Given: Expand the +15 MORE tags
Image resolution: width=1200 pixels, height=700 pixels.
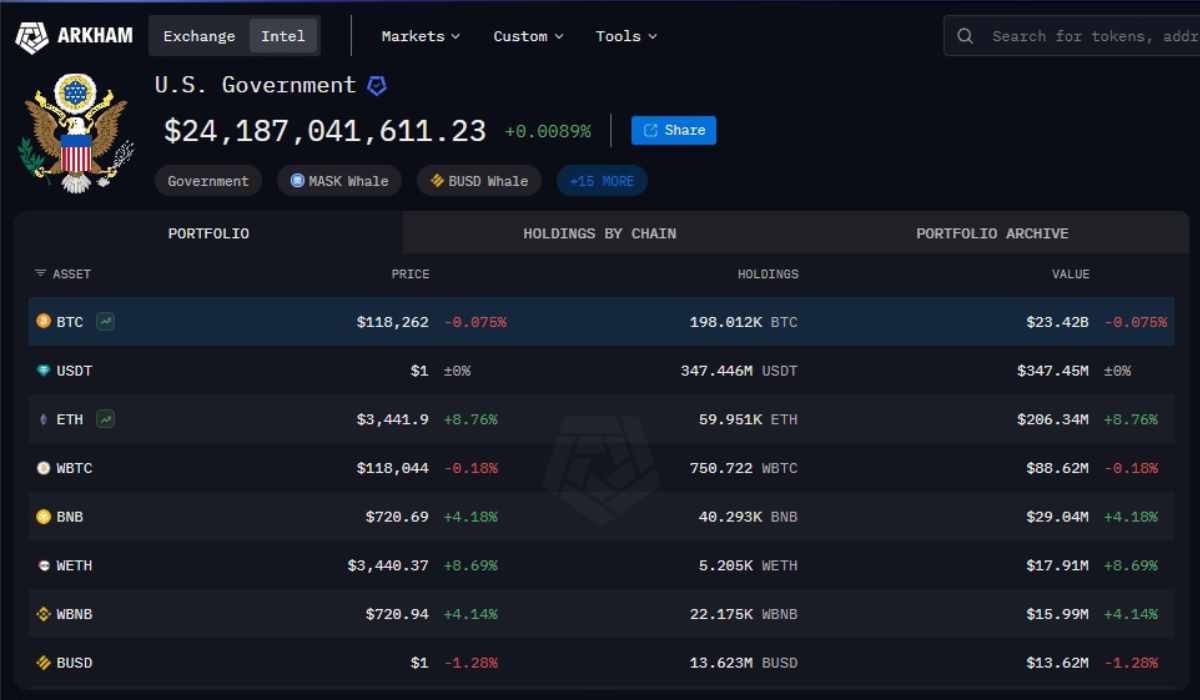Looking at the screenshot, I should [x=602, y=181].
